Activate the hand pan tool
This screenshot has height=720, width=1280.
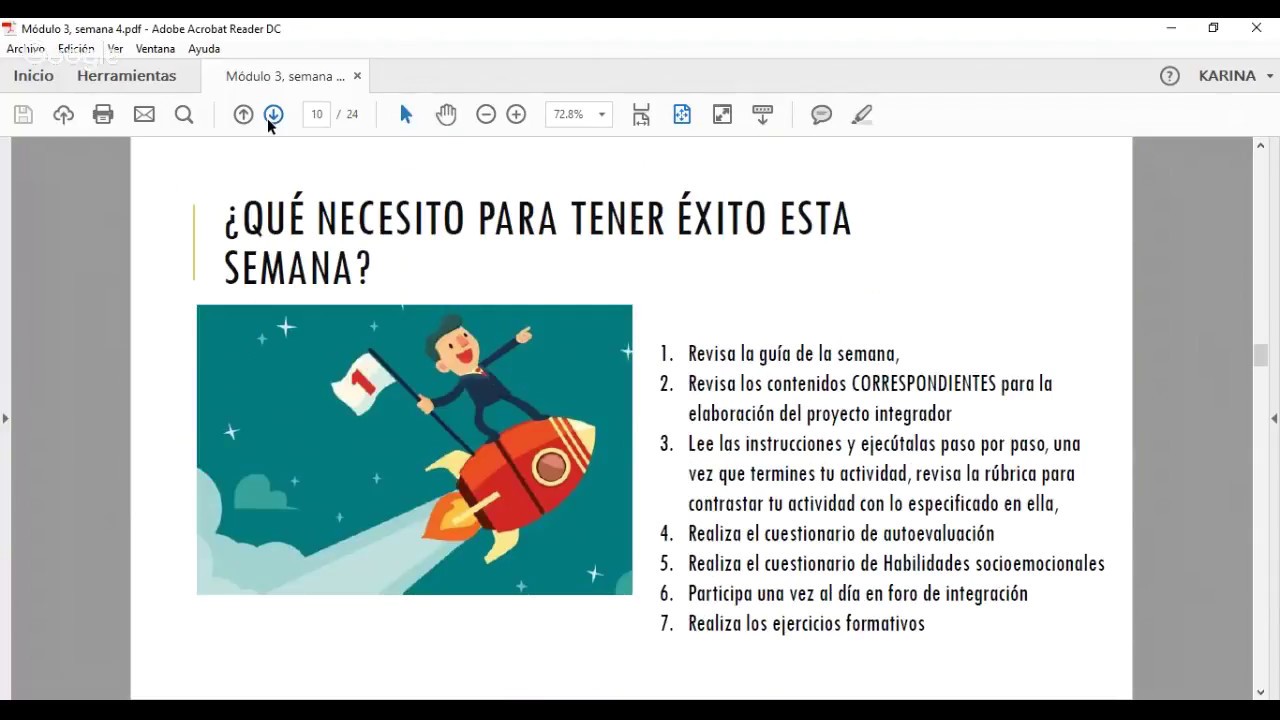click(x=446, y=115)
